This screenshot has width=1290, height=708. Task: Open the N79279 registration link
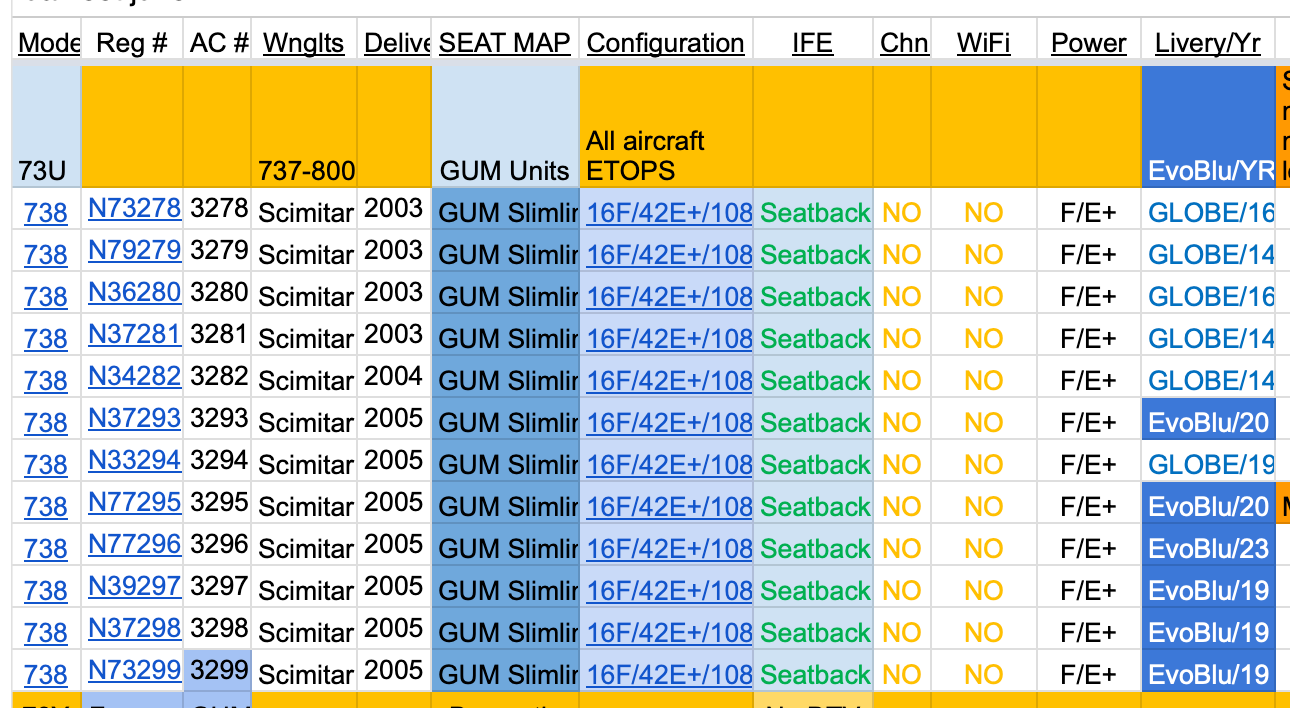134,250
